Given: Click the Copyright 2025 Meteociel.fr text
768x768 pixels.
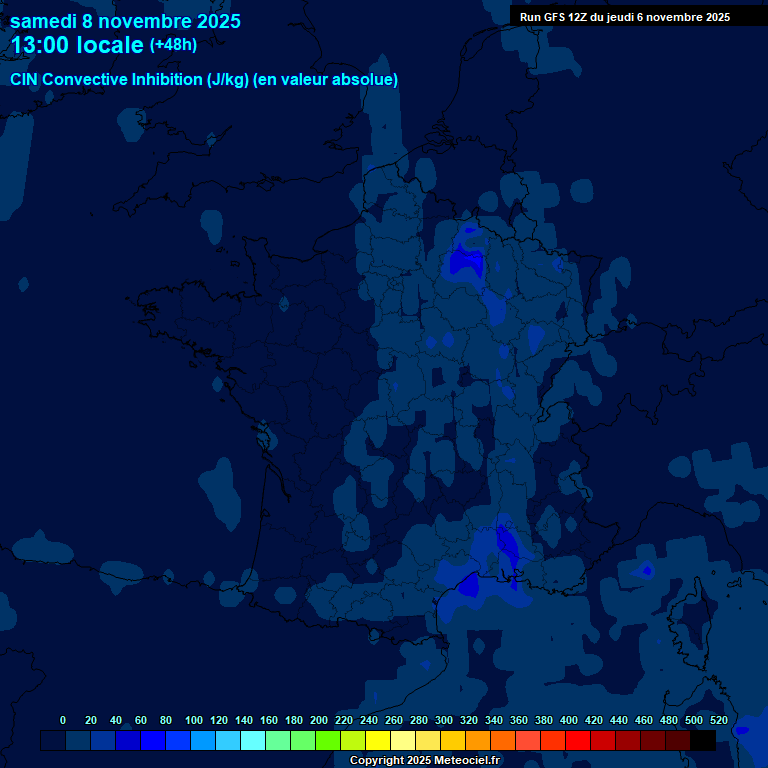Looking at the screenshot, I should 424,760.
